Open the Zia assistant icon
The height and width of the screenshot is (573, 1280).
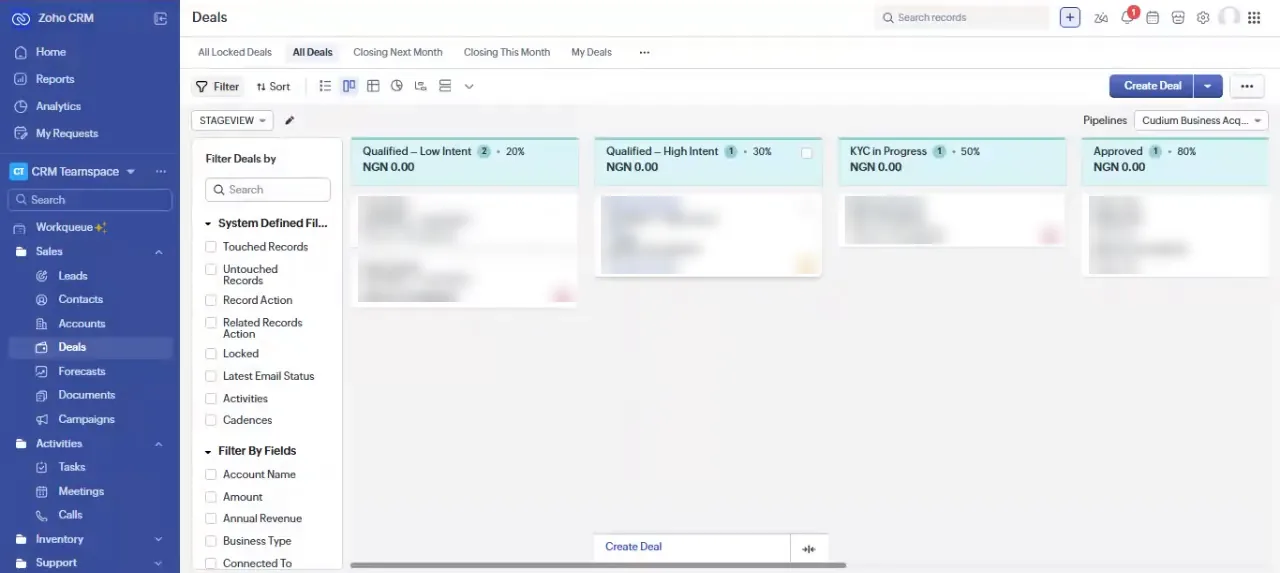[1101, 18]
